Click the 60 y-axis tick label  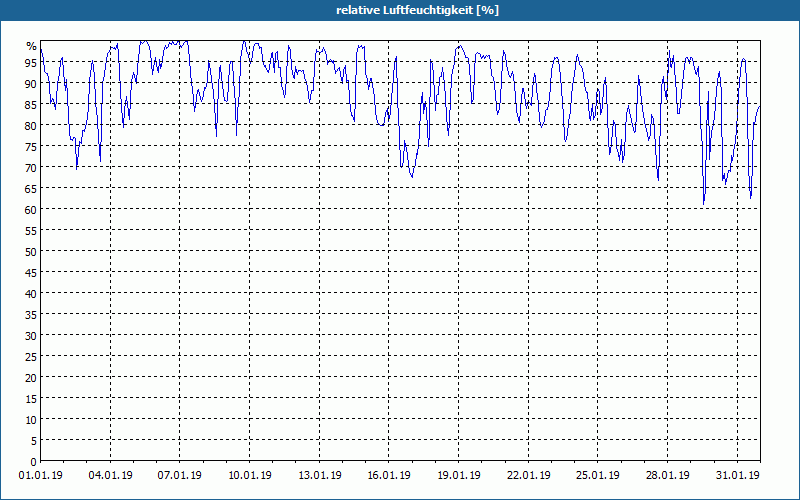32,210
